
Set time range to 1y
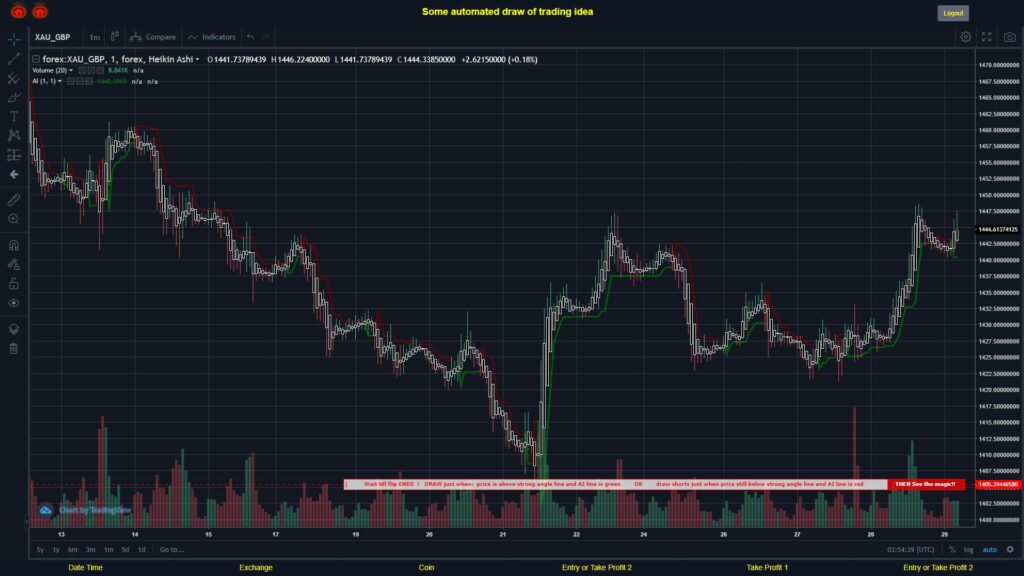tap(56, 550)
